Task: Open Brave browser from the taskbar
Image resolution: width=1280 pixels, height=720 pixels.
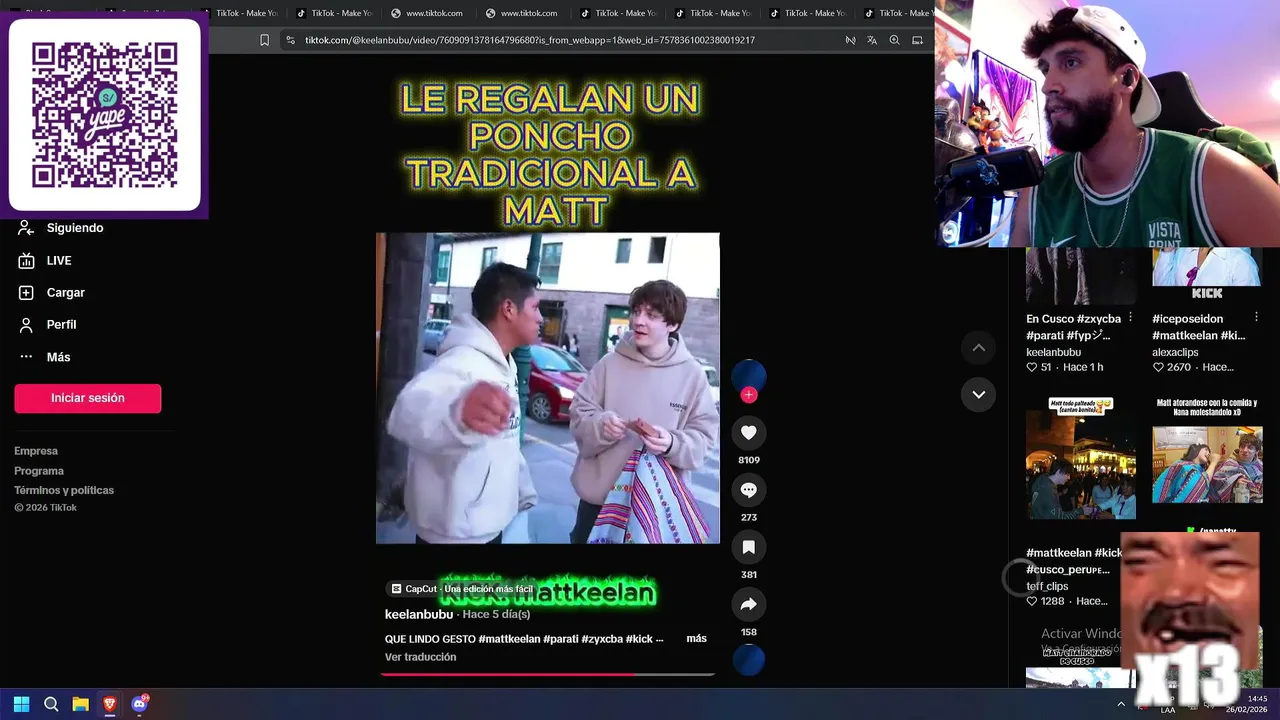Action: (x=110, y=704)
